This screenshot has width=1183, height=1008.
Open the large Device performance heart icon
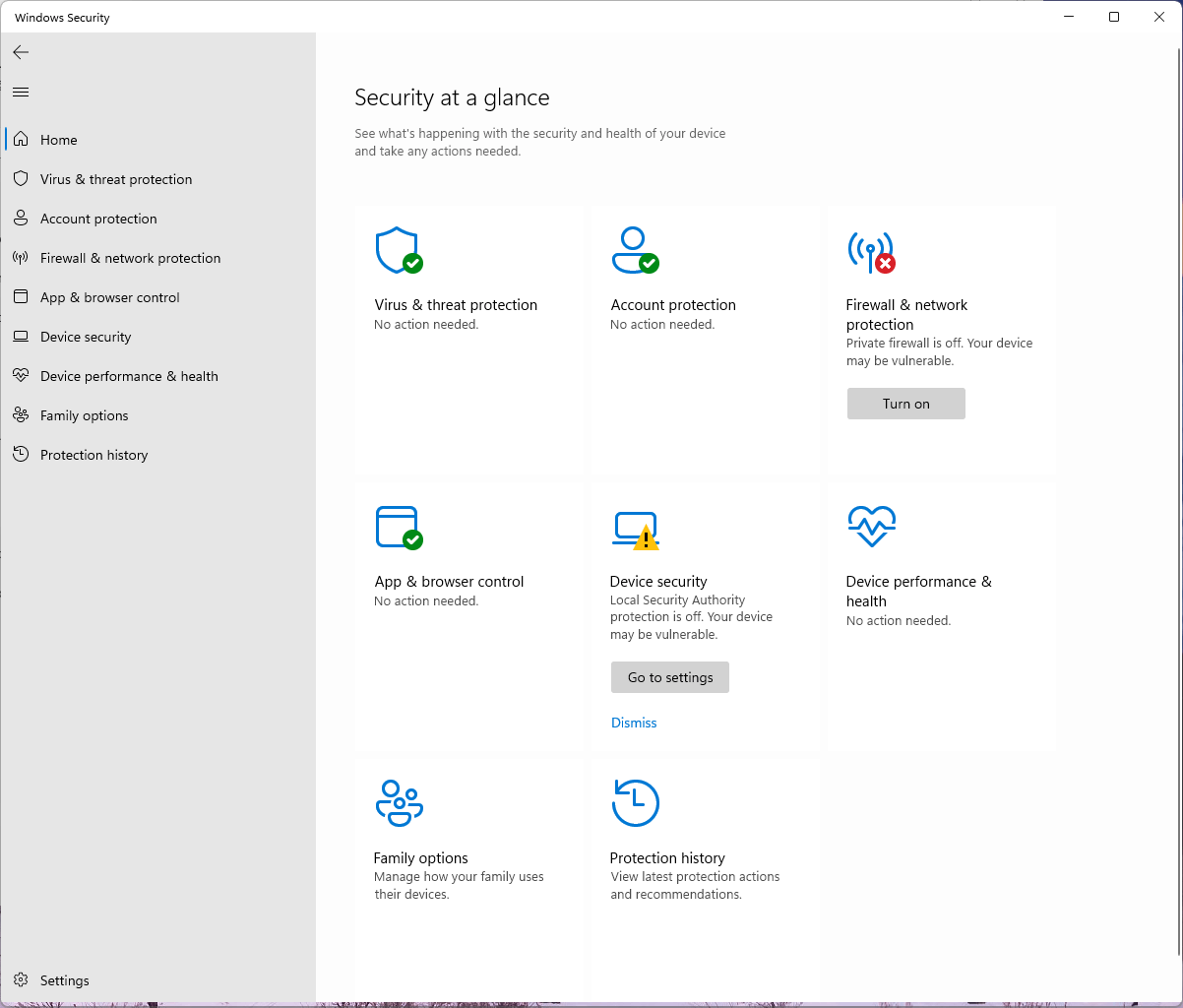click(871, 527)
